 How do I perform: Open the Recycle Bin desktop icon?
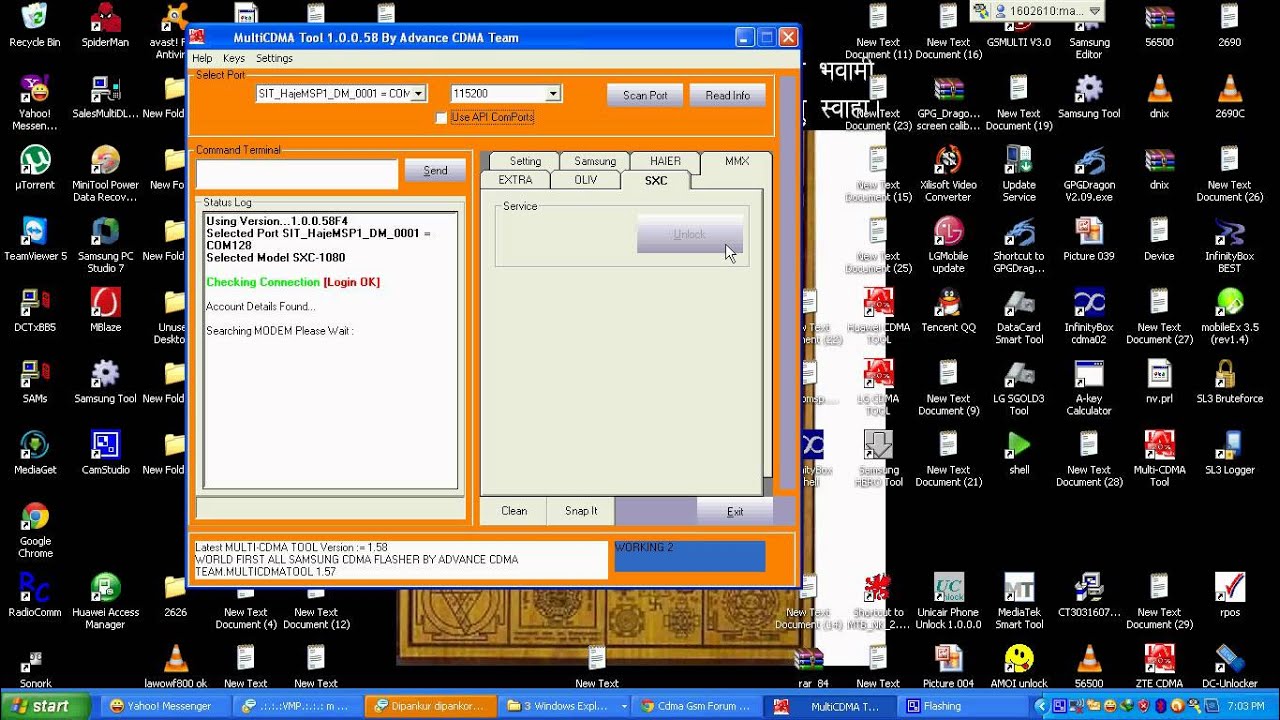(x=35, y=26)
